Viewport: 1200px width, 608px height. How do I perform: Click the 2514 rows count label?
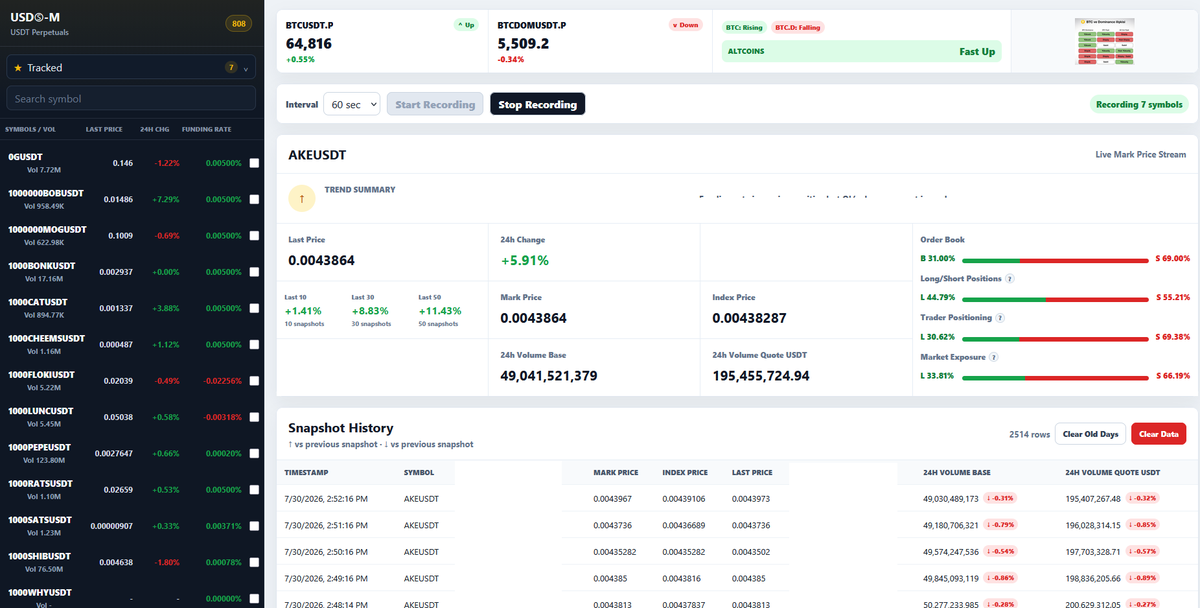click(1029, 434)
